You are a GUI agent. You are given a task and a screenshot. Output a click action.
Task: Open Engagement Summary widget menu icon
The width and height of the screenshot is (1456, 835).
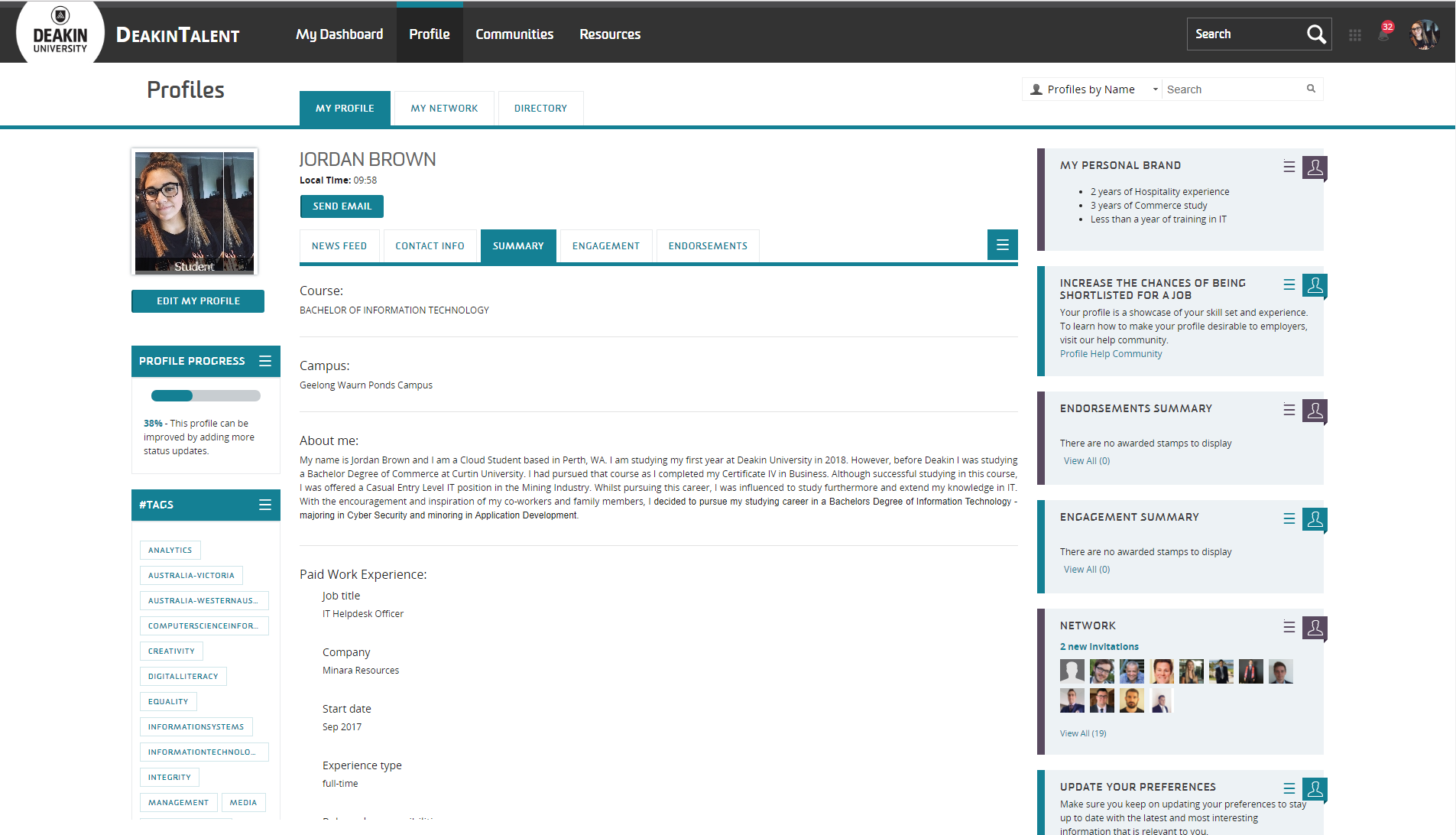click(x=1289, y=518)
